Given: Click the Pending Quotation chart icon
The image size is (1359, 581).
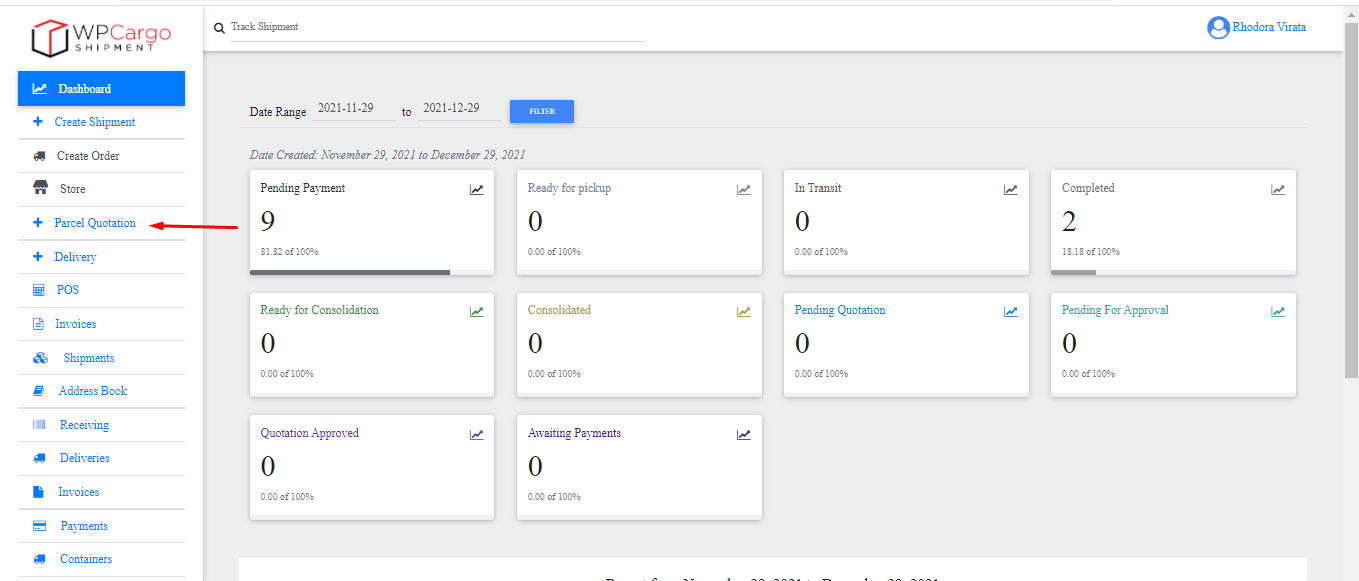Looking at the screenshot, I should tap(1011, 312).
